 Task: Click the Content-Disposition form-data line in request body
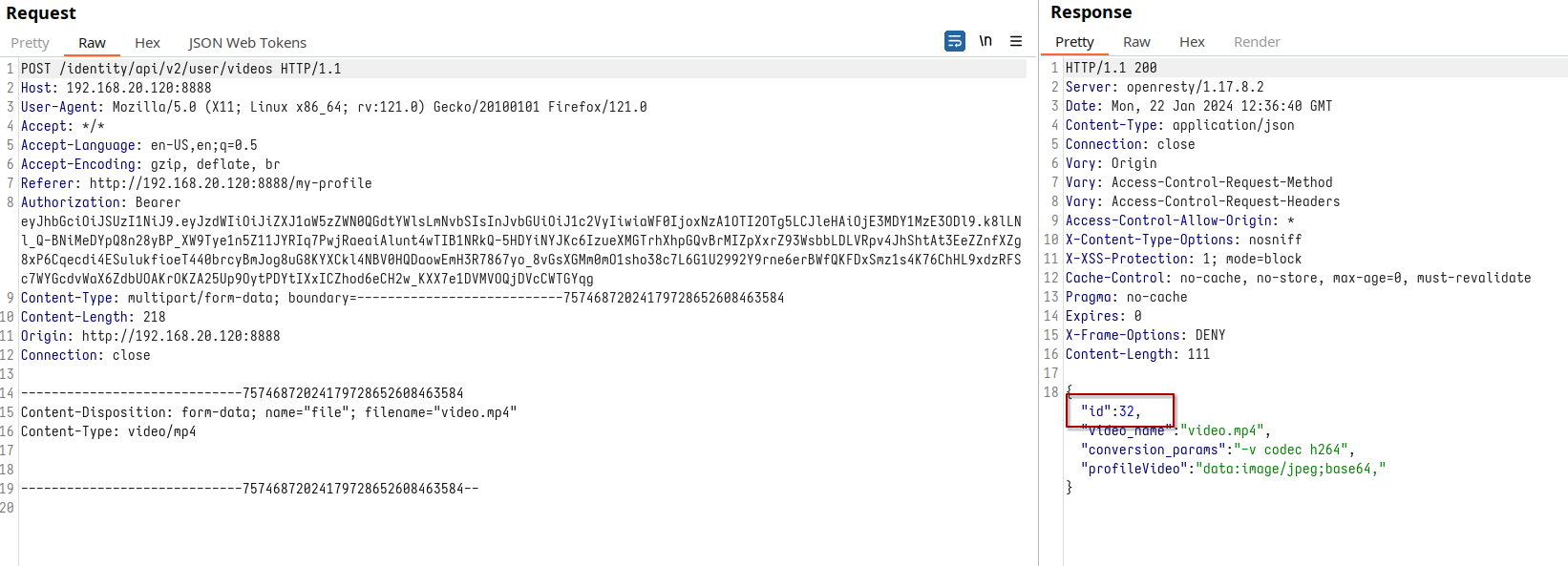click(268, 412)
